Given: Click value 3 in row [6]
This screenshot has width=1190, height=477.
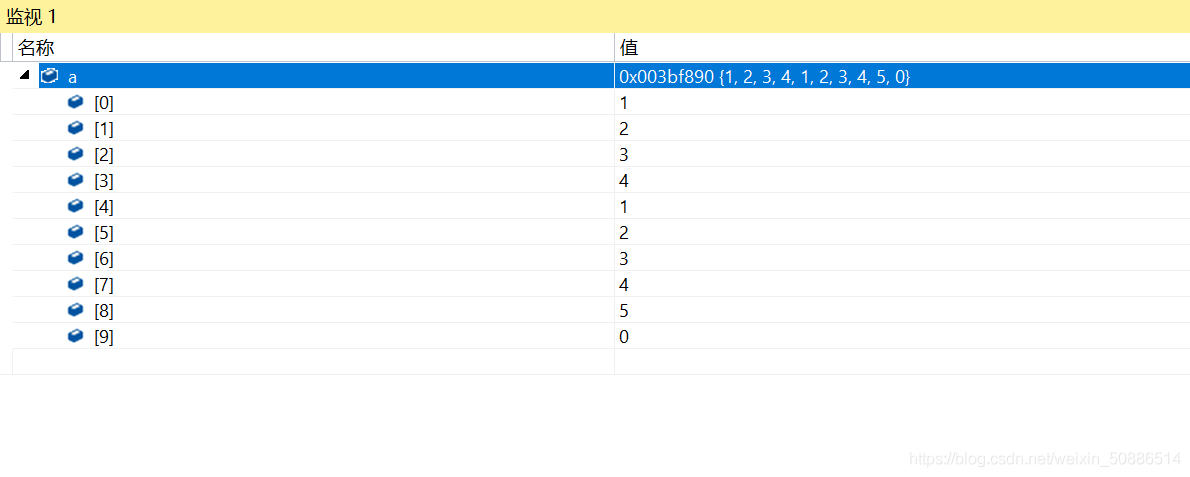Looking at the screenshot, I should 624,259.
